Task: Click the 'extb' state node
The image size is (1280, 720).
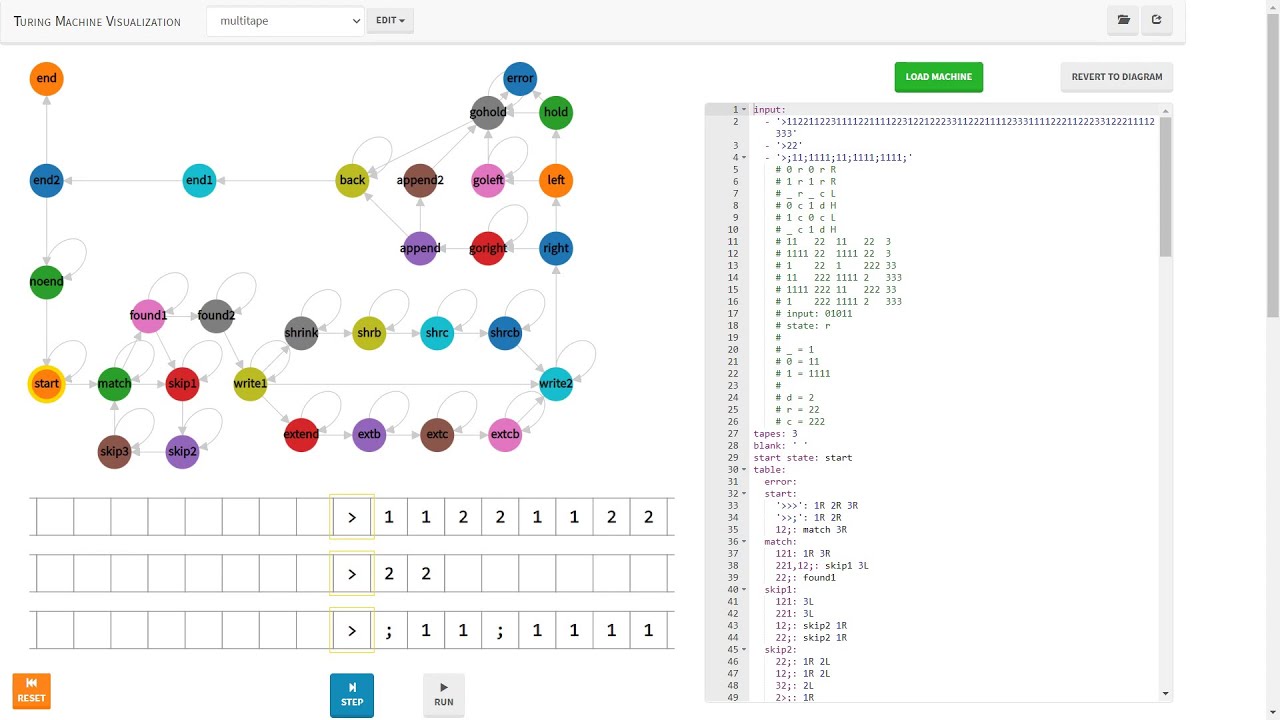Action: point(369,435)
